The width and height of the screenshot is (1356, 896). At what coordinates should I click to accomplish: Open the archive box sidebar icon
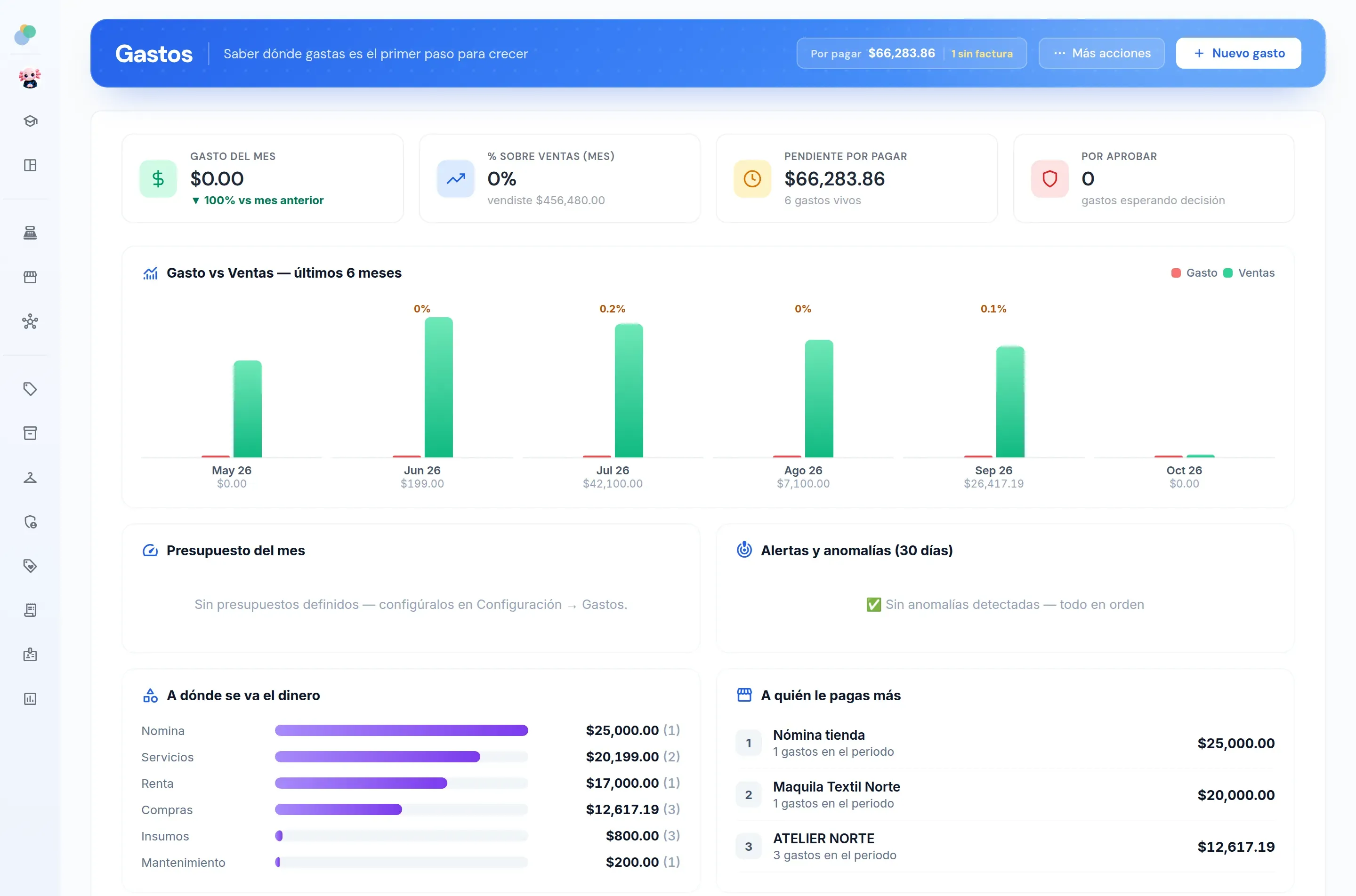pos(30,433)
